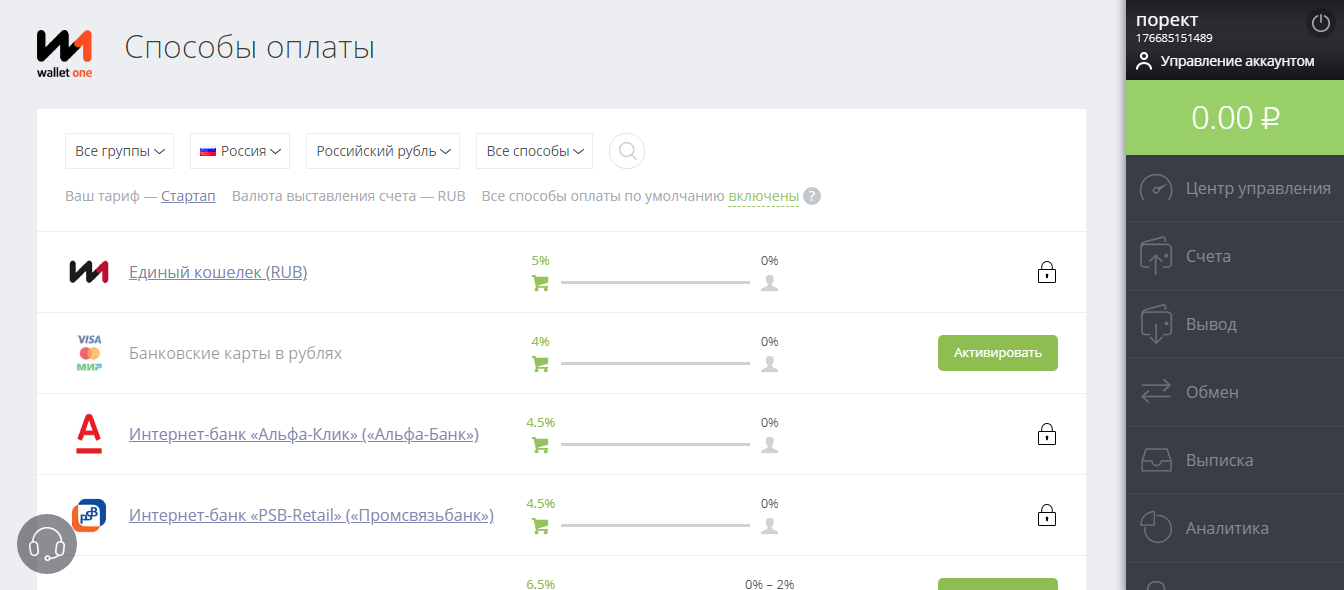Click the cart icon in Банковские карты row

coord(540,364)
